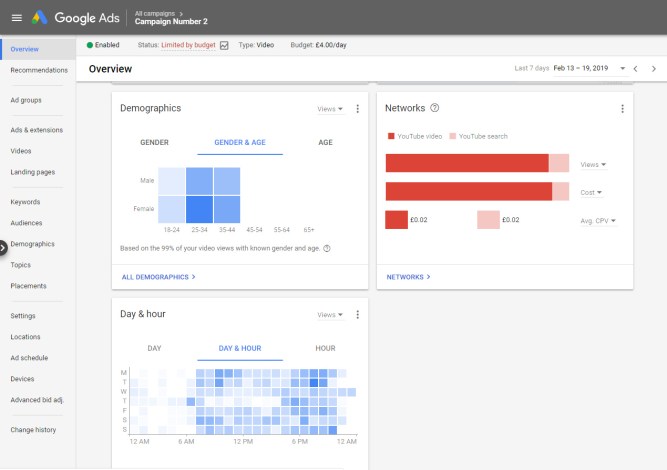The height and width of the screenshot is (470, 667).
Task: Click the Female 25-34 heatmap cell
Action: [199, 209]
